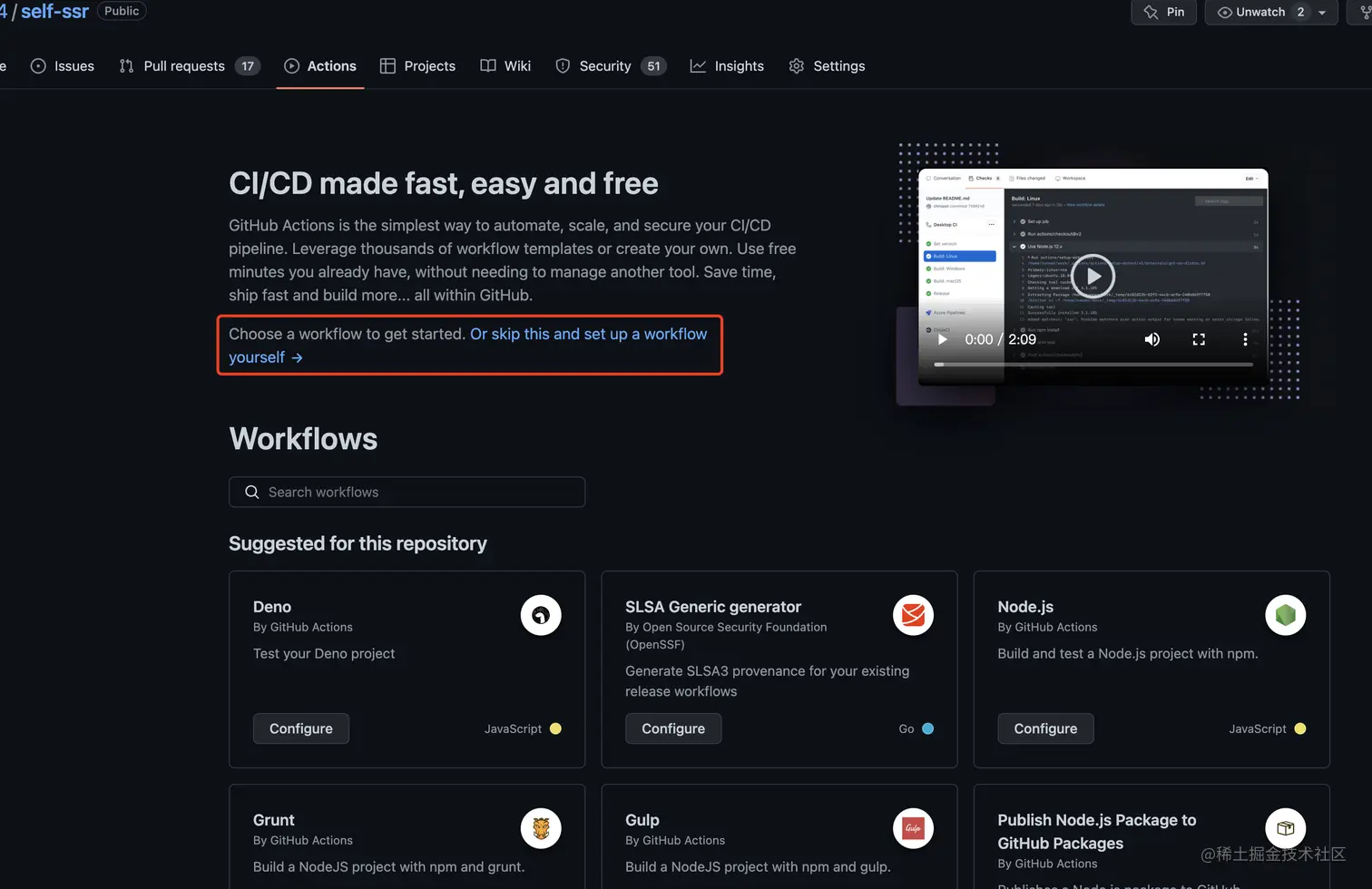1372x889 pixels.
Task: Mute the video using the speaker icon
Action: click(1152, 339)
